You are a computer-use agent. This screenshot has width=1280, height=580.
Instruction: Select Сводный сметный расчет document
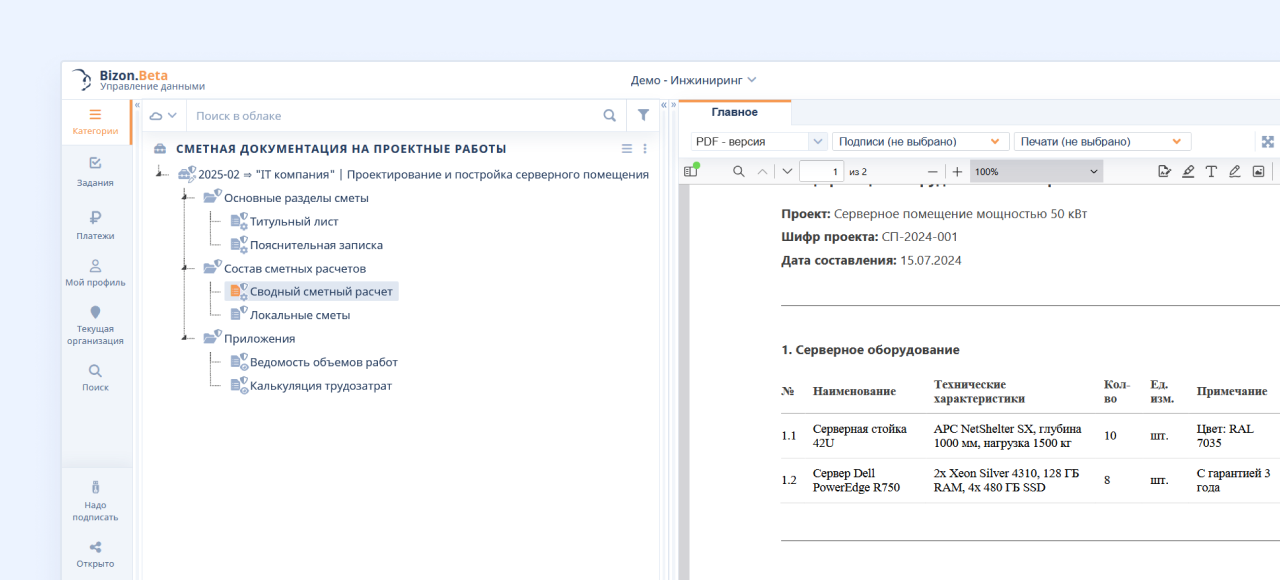[x=312, y=291]
